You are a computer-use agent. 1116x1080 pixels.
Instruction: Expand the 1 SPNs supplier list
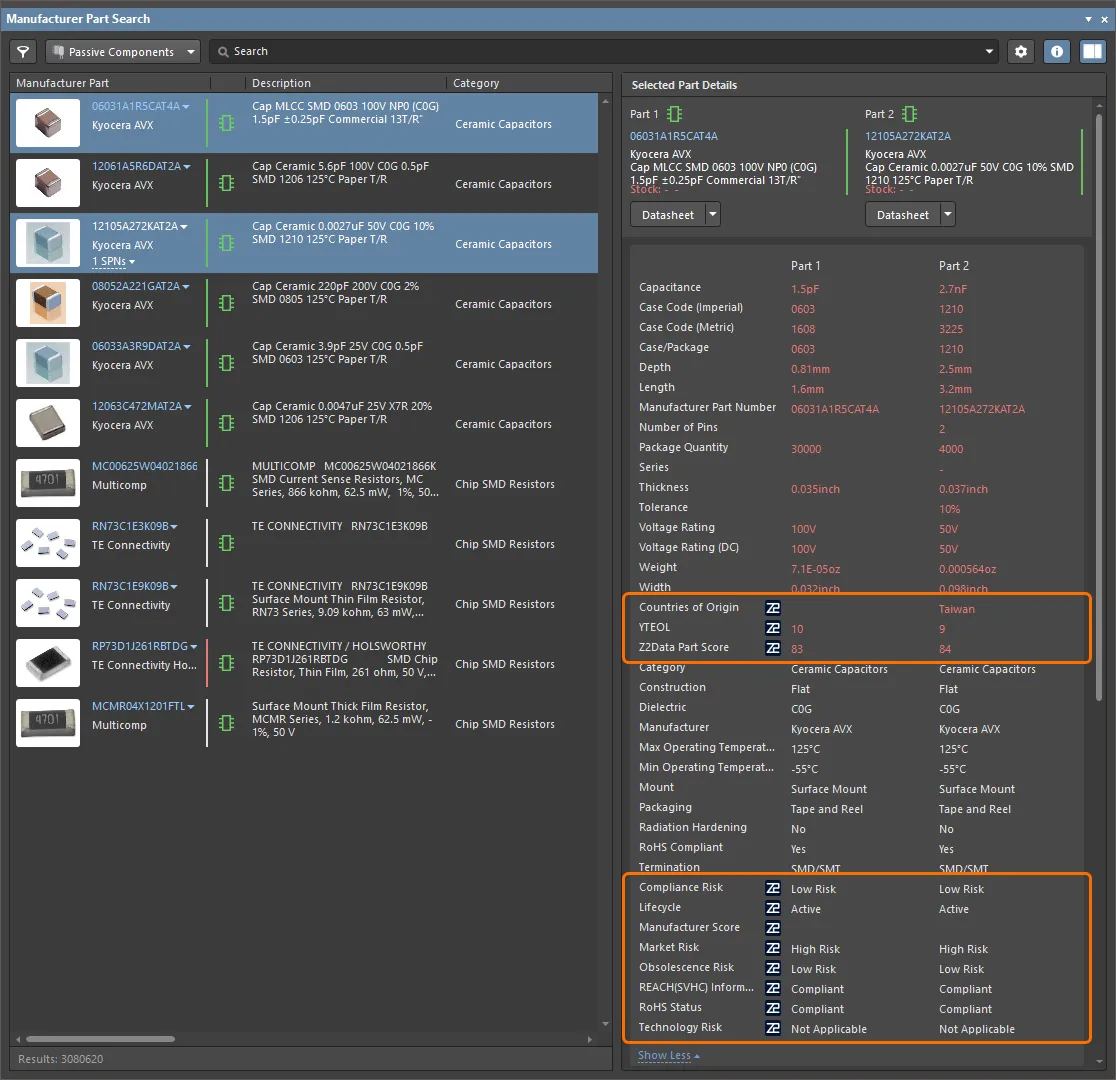113,262
